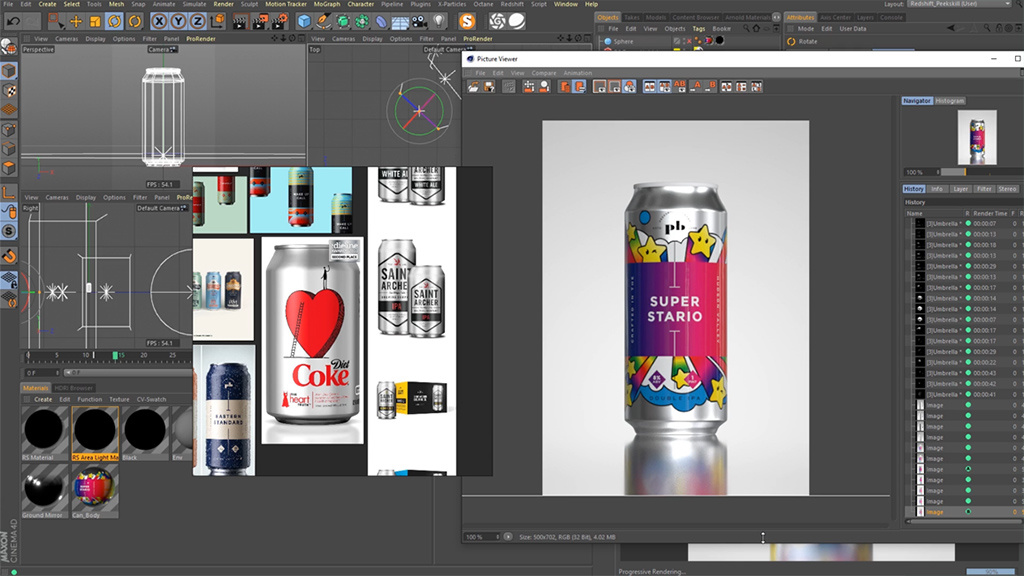Open the Layout dropdown menu
1024x576 pixels.
click(959, 4)
